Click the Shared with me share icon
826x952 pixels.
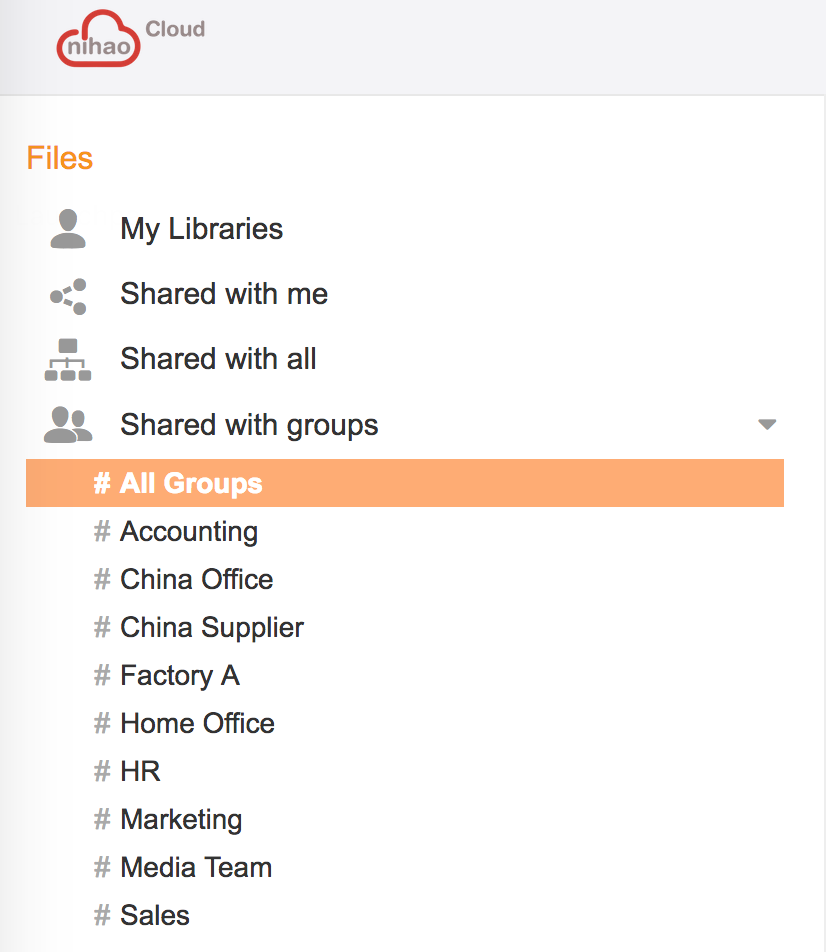pyautogui.click(x=68, y=295)
